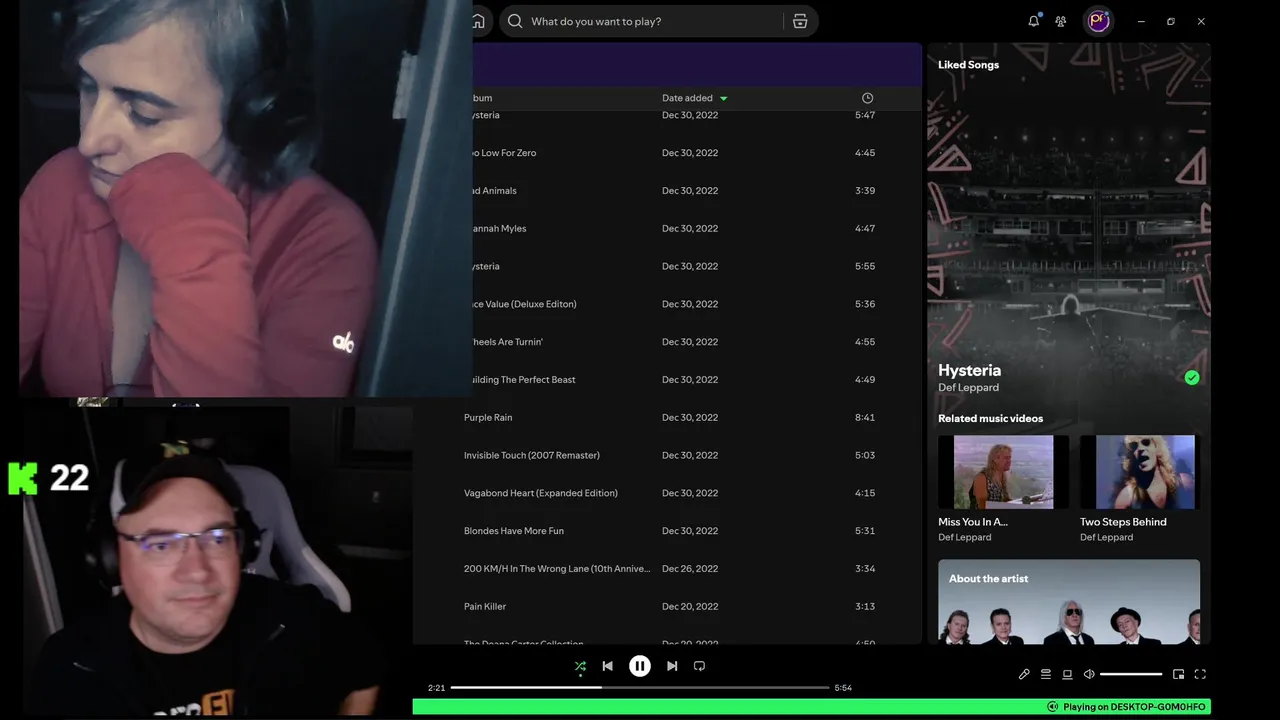Sort by the Date added column
1280x720 pixels.
[x=695, y=98]
